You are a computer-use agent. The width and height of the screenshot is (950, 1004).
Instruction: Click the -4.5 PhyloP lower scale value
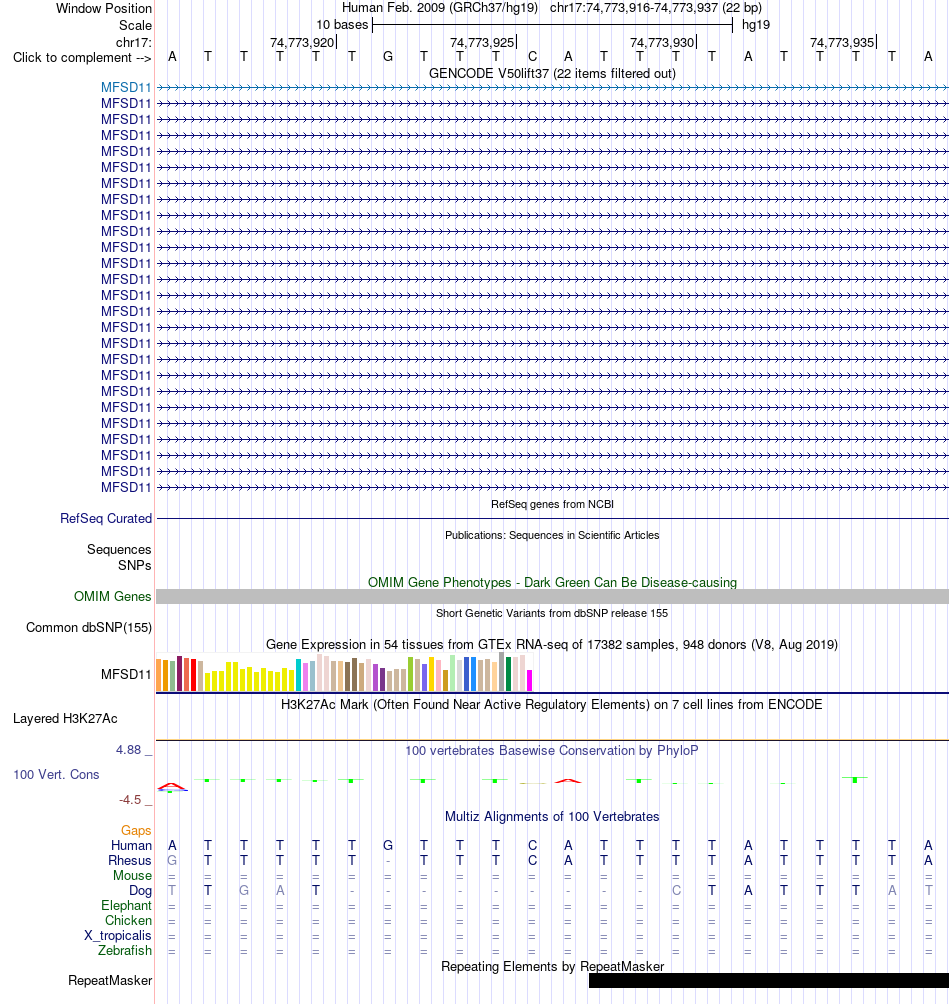pos(130,800)
